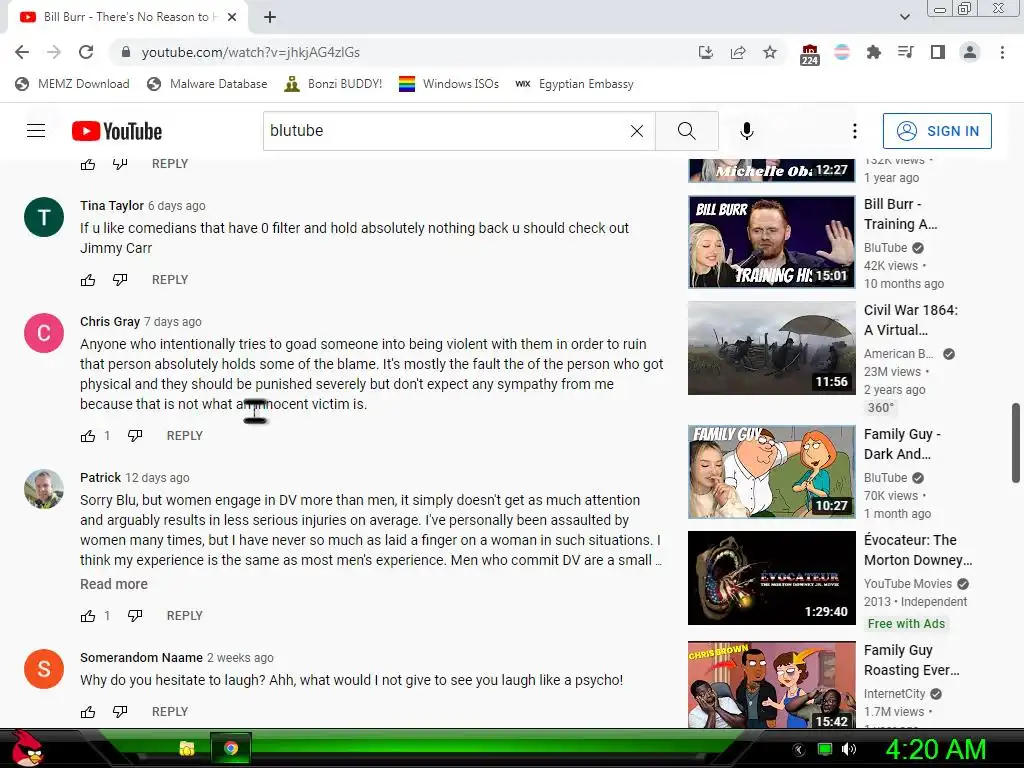The height and width of the screenshot is (768, 1024).
Task: Open the Évocateur: The Morton Downey title
Action: click(x=918, y=551)
